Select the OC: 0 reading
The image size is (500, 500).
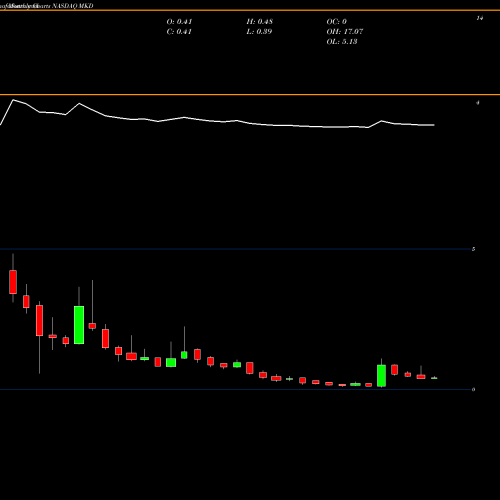337,21
